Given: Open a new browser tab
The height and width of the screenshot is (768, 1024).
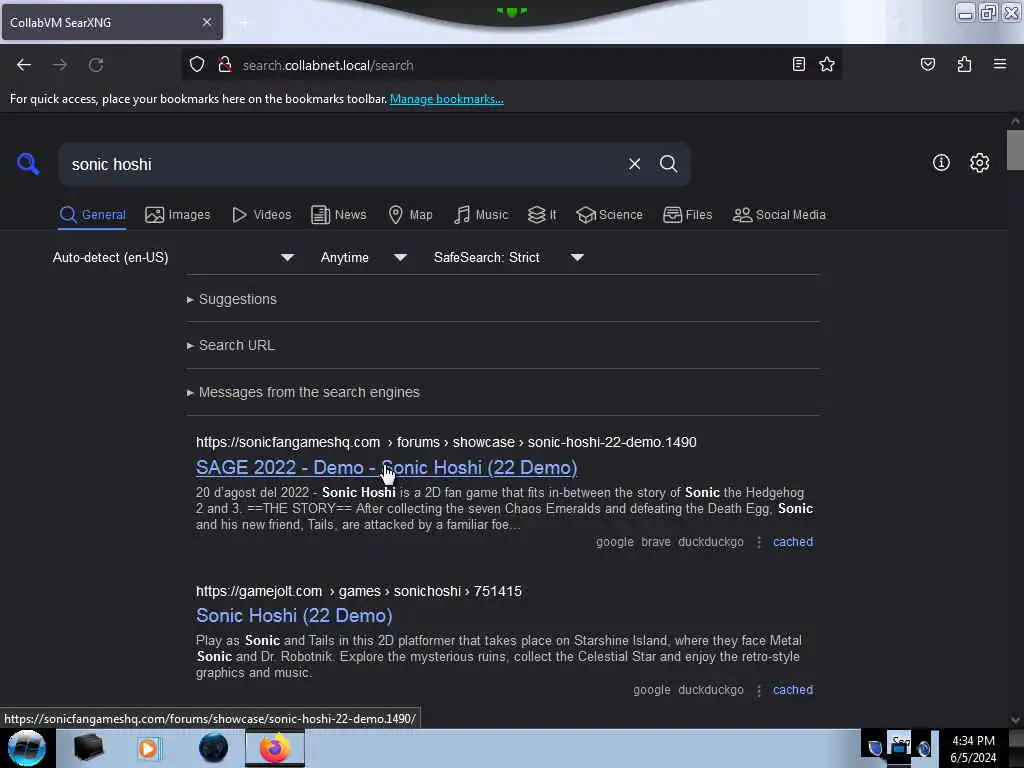Looking at the screenshot, I should tap(244, 23).
